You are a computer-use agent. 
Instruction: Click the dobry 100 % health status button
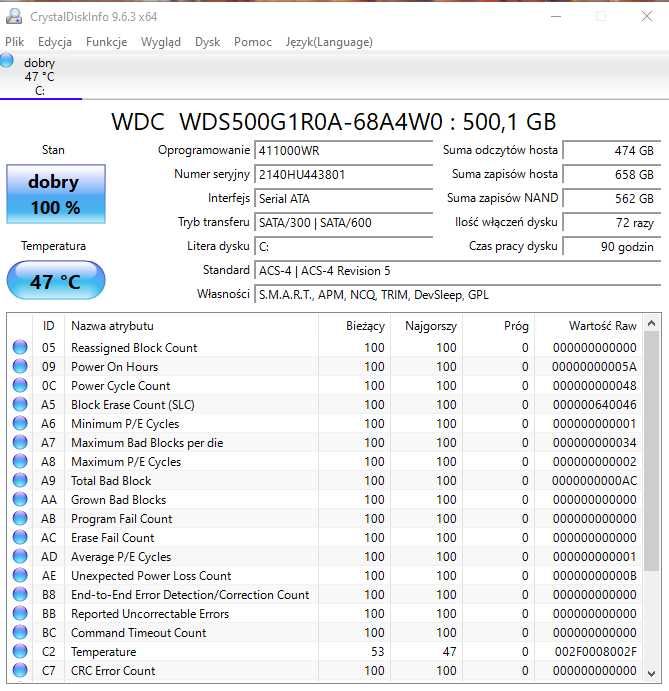pyautogui.click(x=56, y=194)
